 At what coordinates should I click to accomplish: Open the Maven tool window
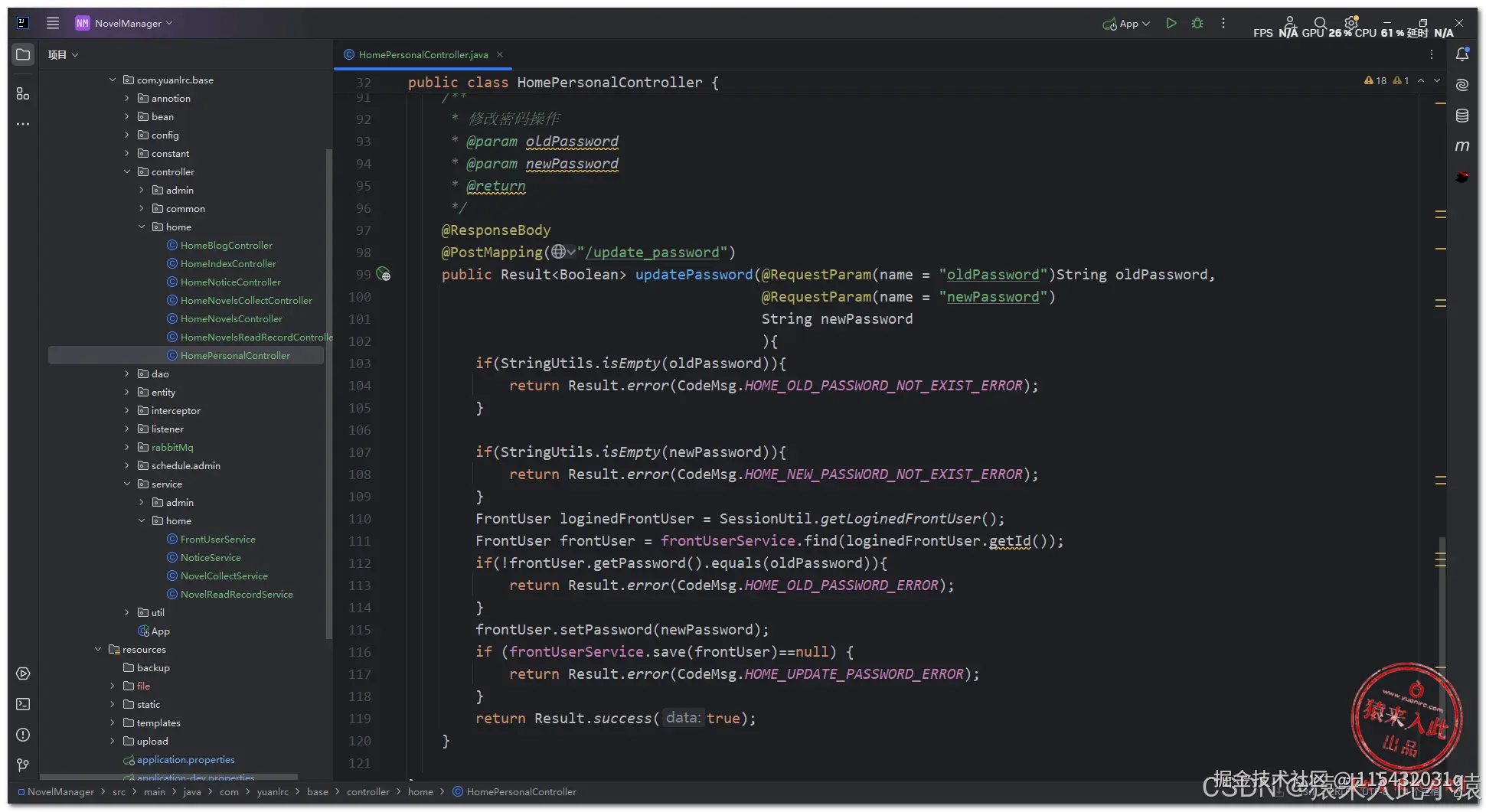[1462, 145]
